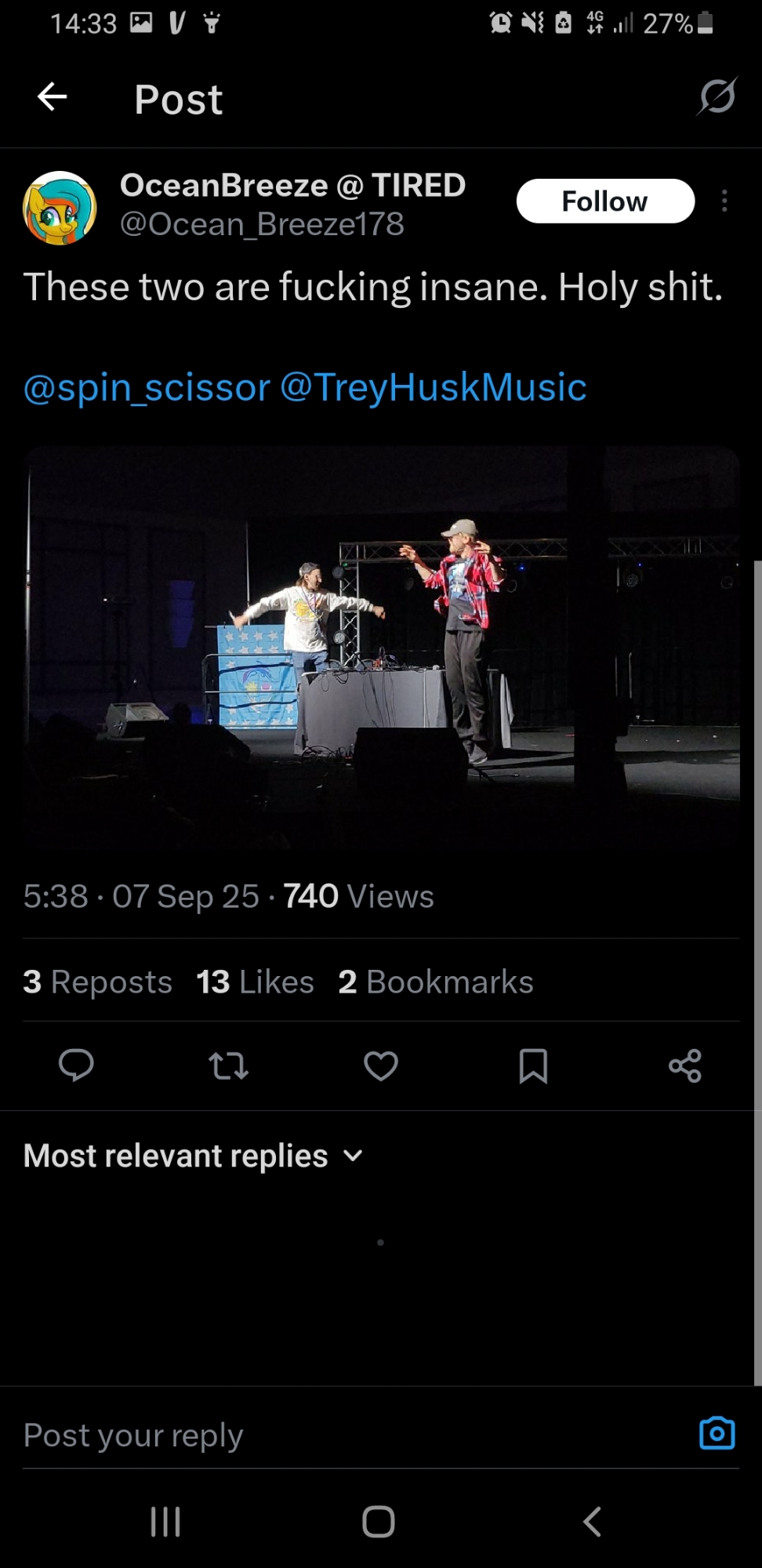Viewport: 762px width, 1568px height.
Task: Like the post with the heart icon
Action: point(381,1066)
